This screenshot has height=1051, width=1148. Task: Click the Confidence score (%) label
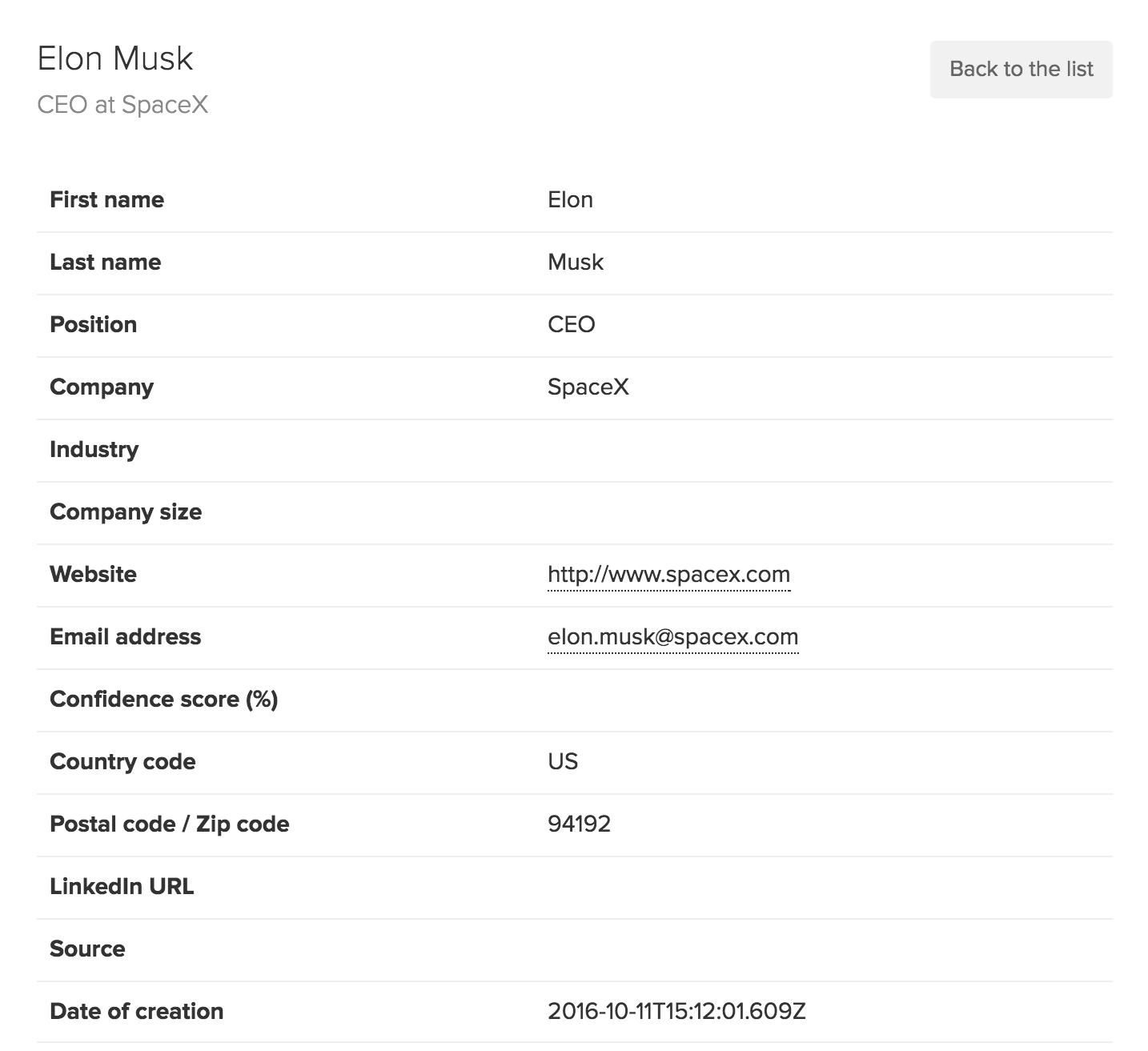click(x=163, y=700)
